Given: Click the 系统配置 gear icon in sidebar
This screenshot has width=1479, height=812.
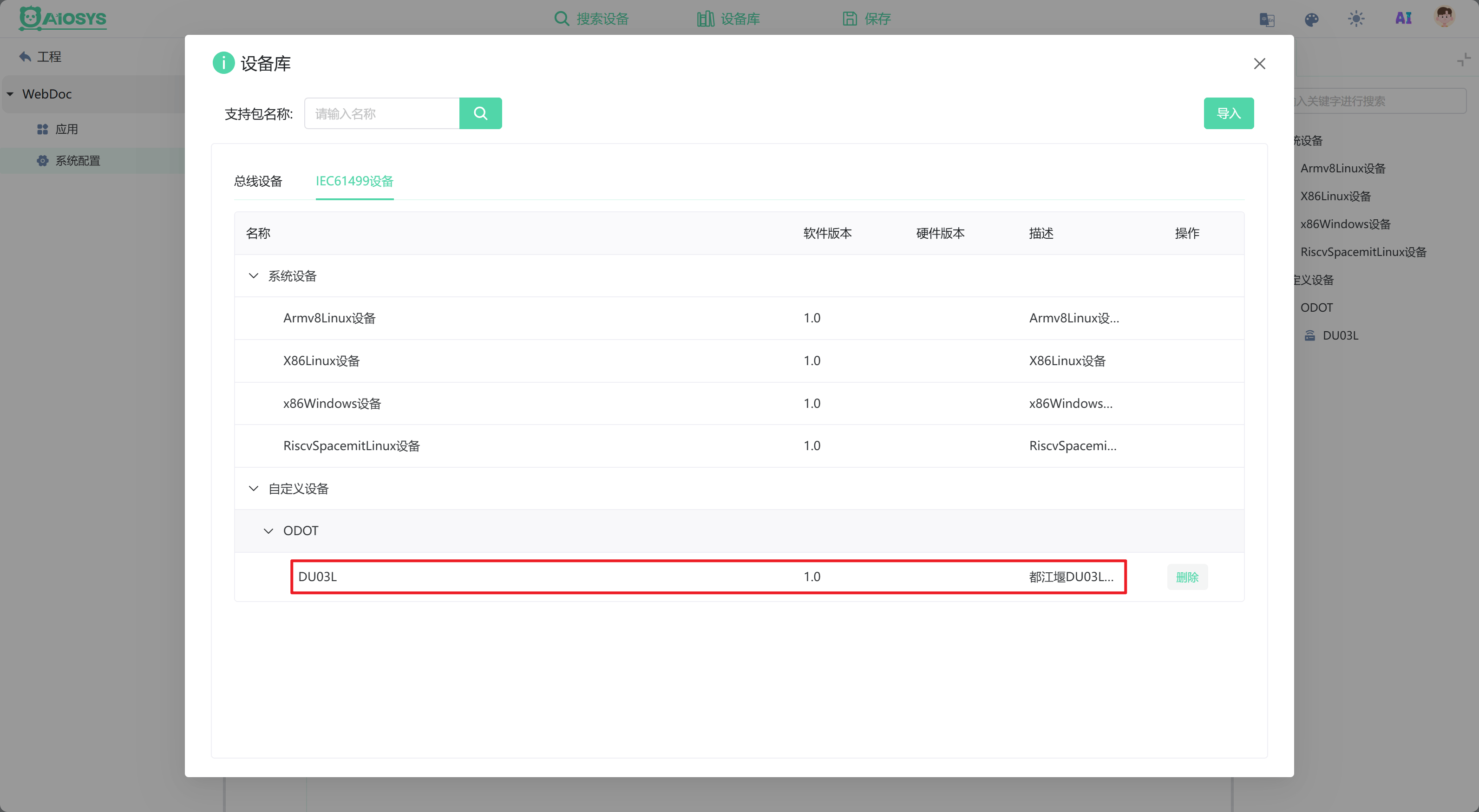Looking at the screenshot, I should coord(42,161).
